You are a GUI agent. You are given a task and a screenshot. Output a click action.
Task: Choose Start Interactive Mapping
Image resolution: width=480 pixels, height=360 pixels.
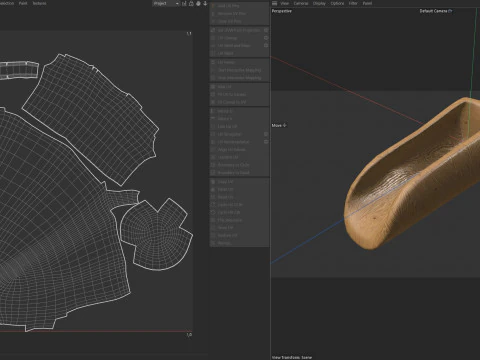point(239,70)
